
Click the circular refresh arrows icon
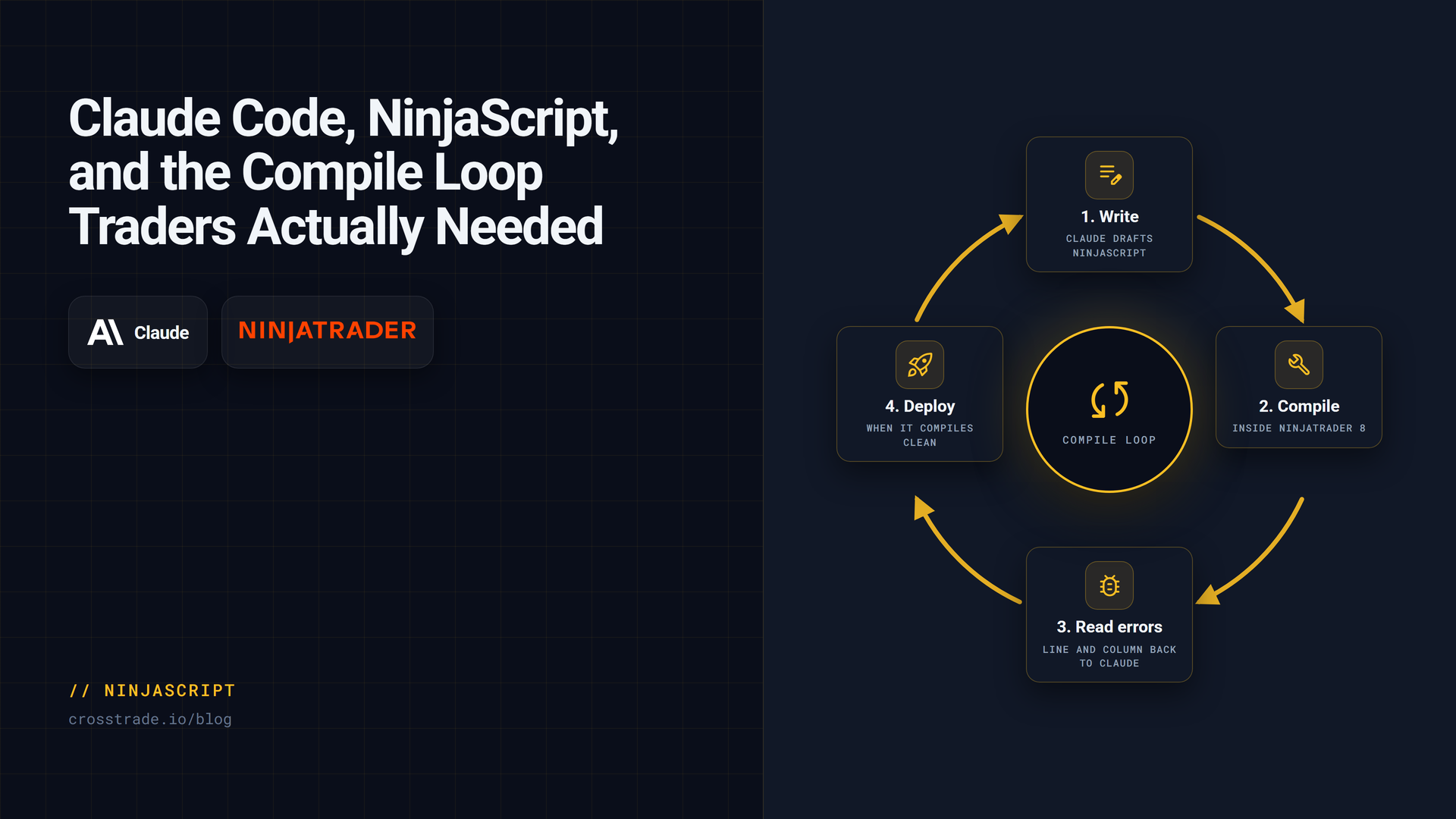point(1109,400)
